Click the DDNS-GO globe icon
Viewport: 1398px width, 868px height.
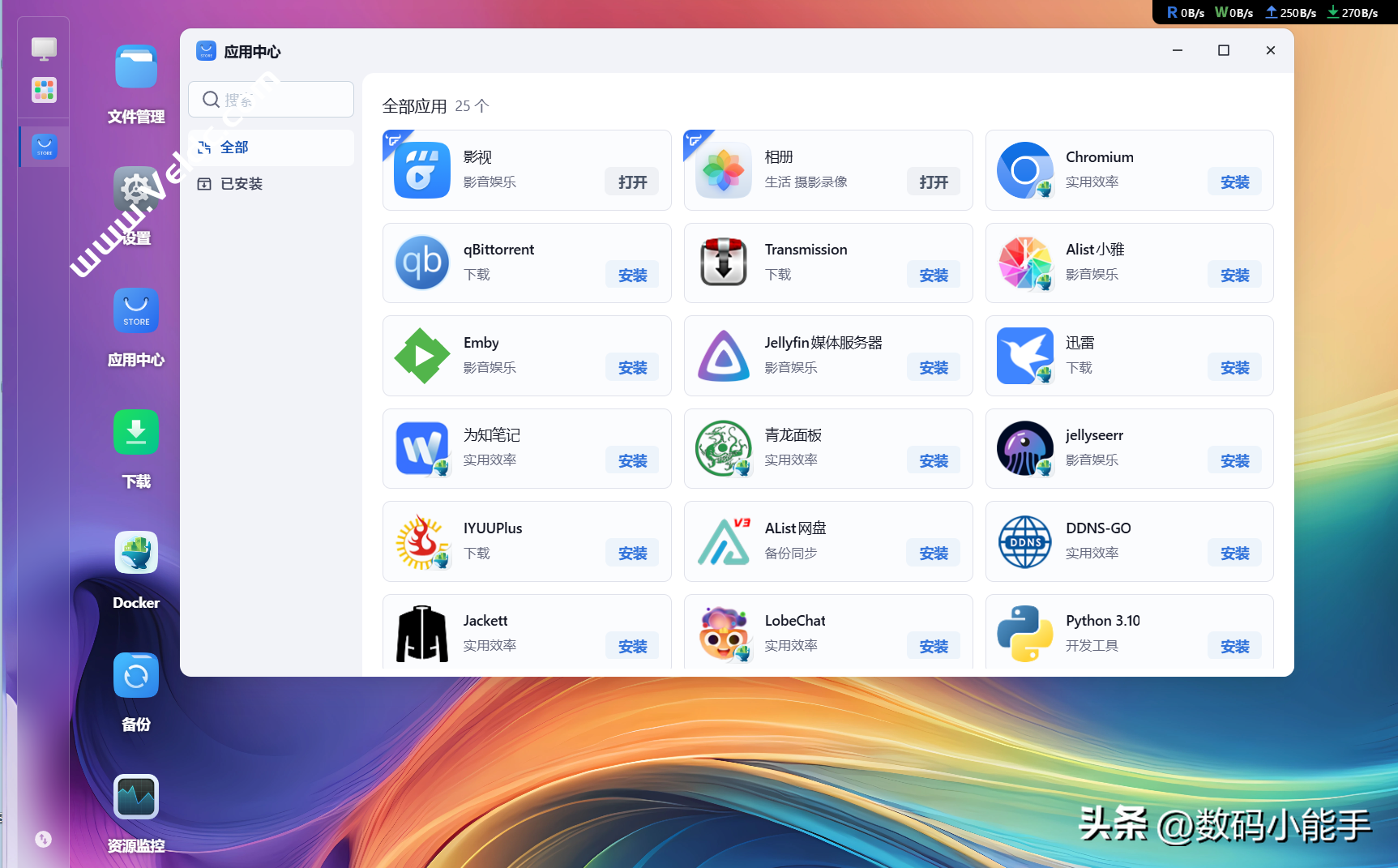coord(1025,541)
